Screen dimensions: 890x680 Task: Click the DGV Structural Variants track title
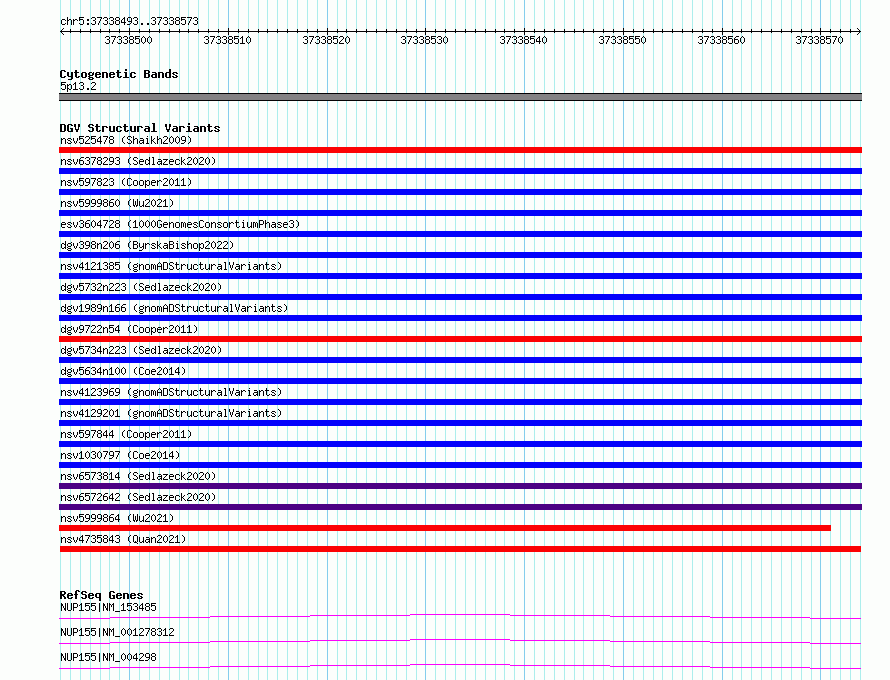pyautogui.click(x=140, y=128)
